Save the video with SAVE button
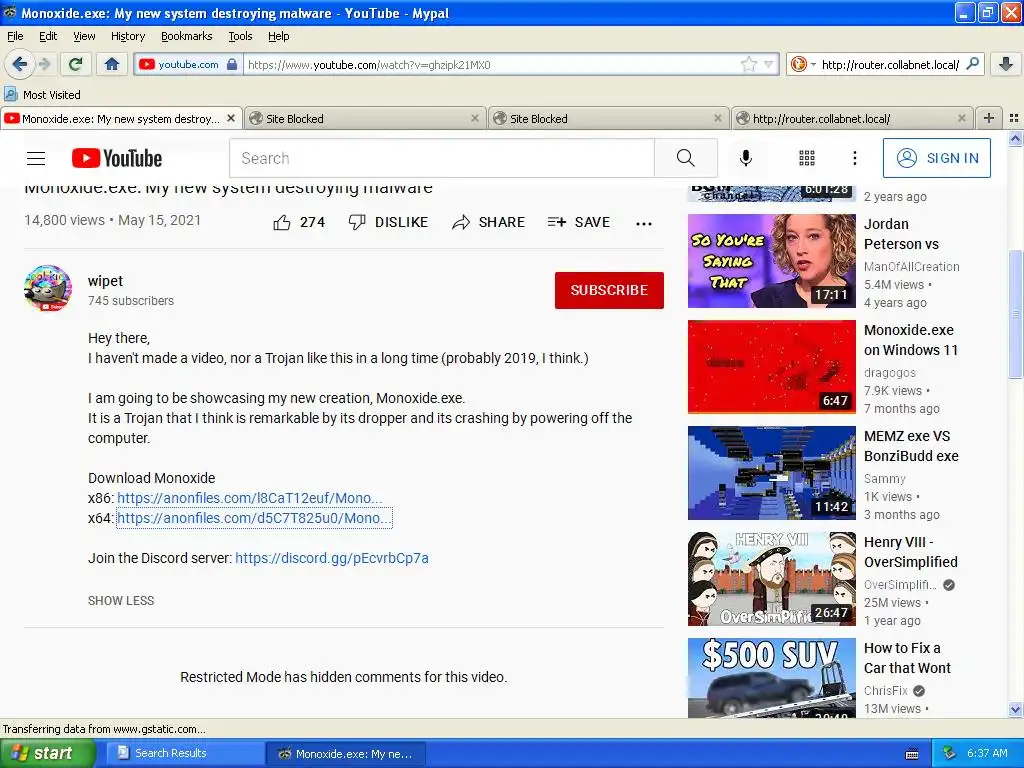The width and height of the screenshot is (1024, 768). tap(579, 222)
